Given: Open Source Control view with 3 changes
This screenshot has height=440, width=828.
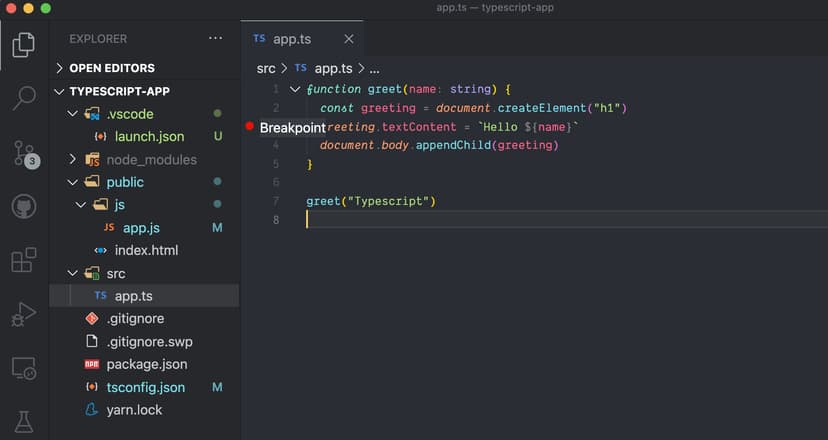Looking at the screenshot, I should (x=24, y=154).
